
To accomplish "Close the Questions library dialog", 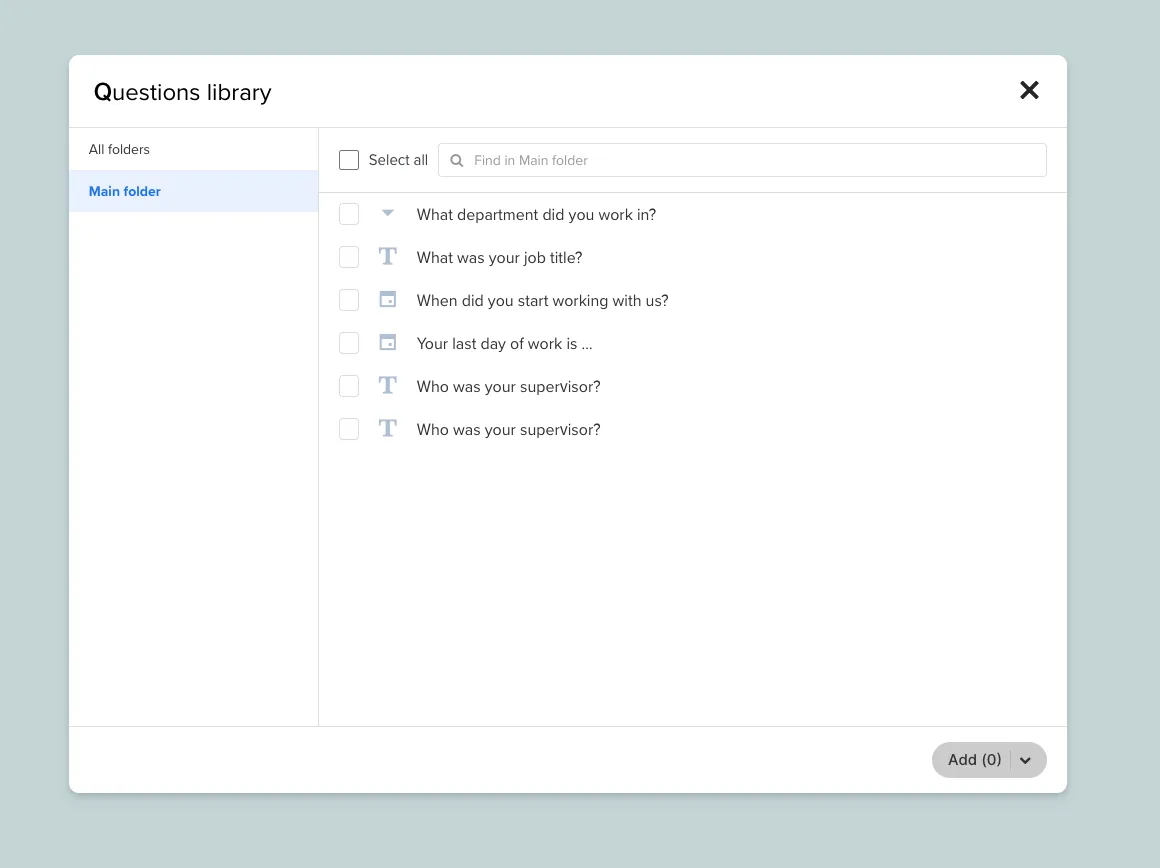I will point(1029,90).
